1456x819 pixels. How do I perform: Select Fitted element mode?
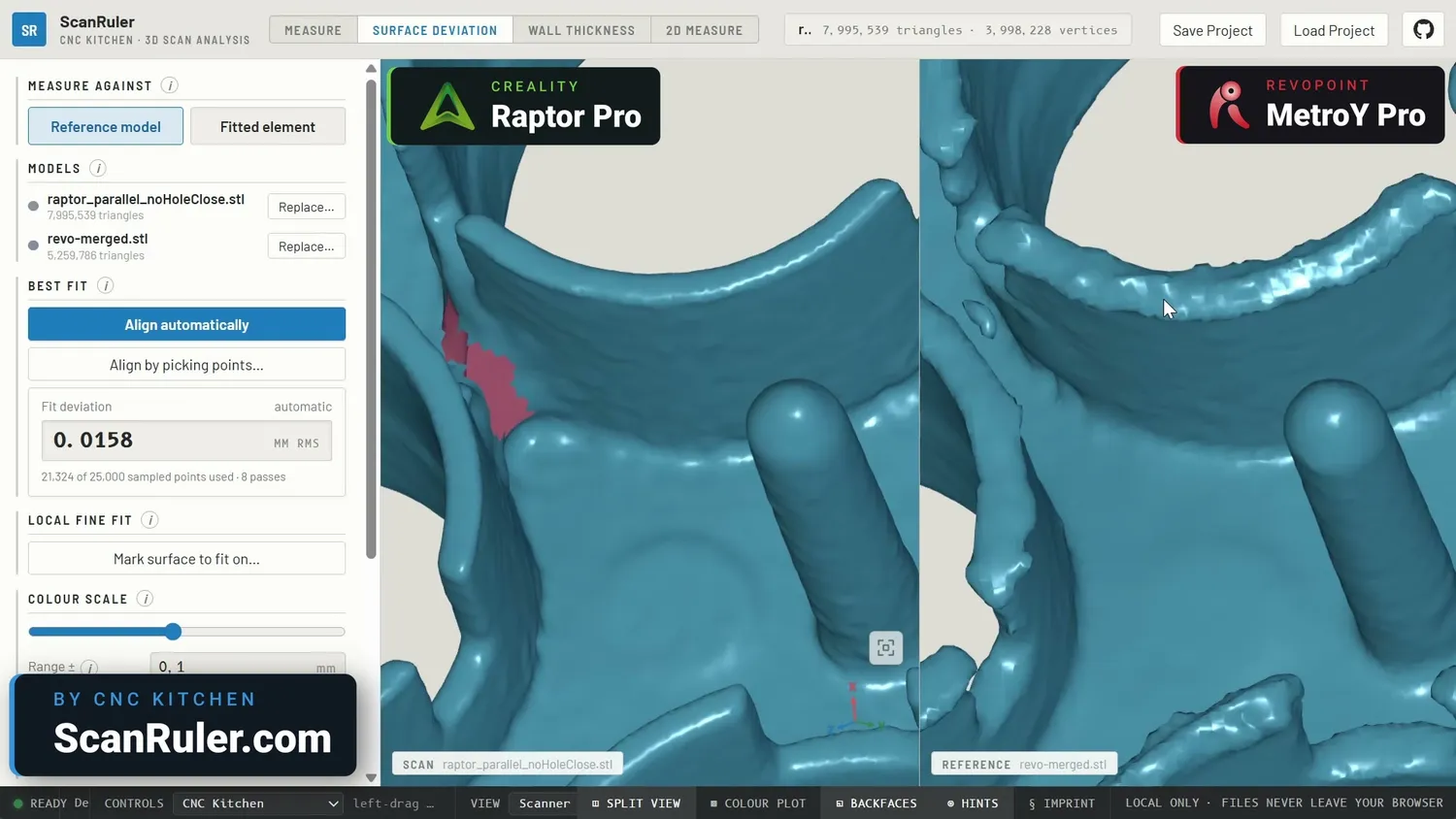pos(268,126)
